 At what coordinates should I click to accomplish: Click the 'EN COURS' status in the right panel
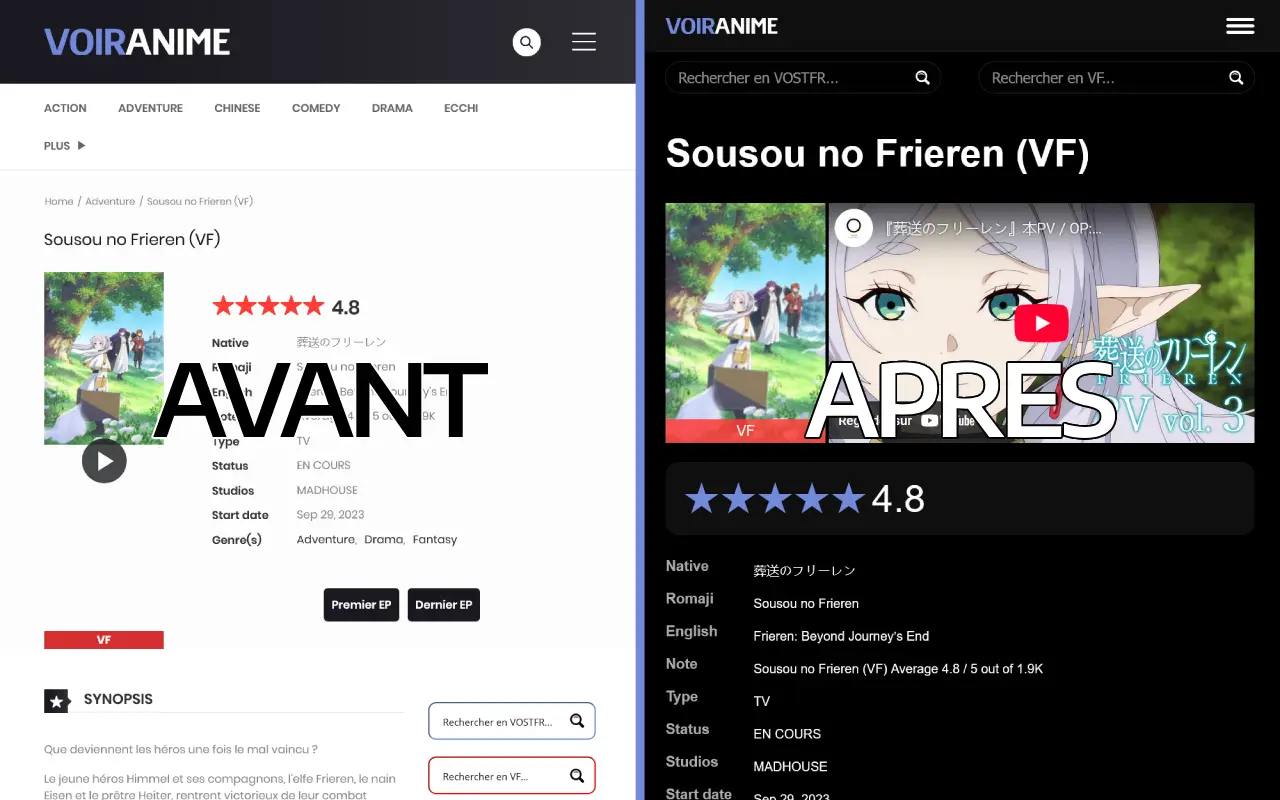787,734
